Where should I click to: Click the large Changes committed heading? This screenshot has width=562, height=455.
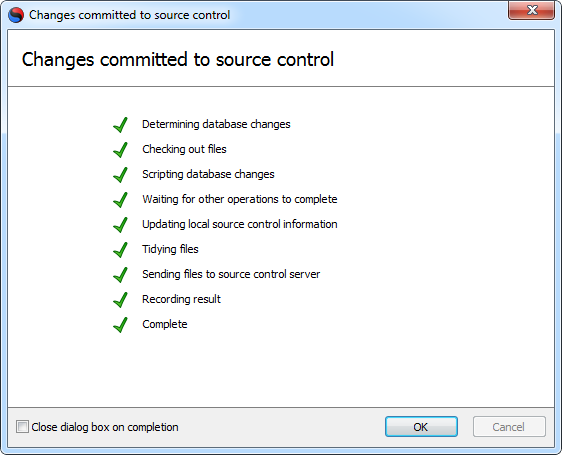coord(178,60)
